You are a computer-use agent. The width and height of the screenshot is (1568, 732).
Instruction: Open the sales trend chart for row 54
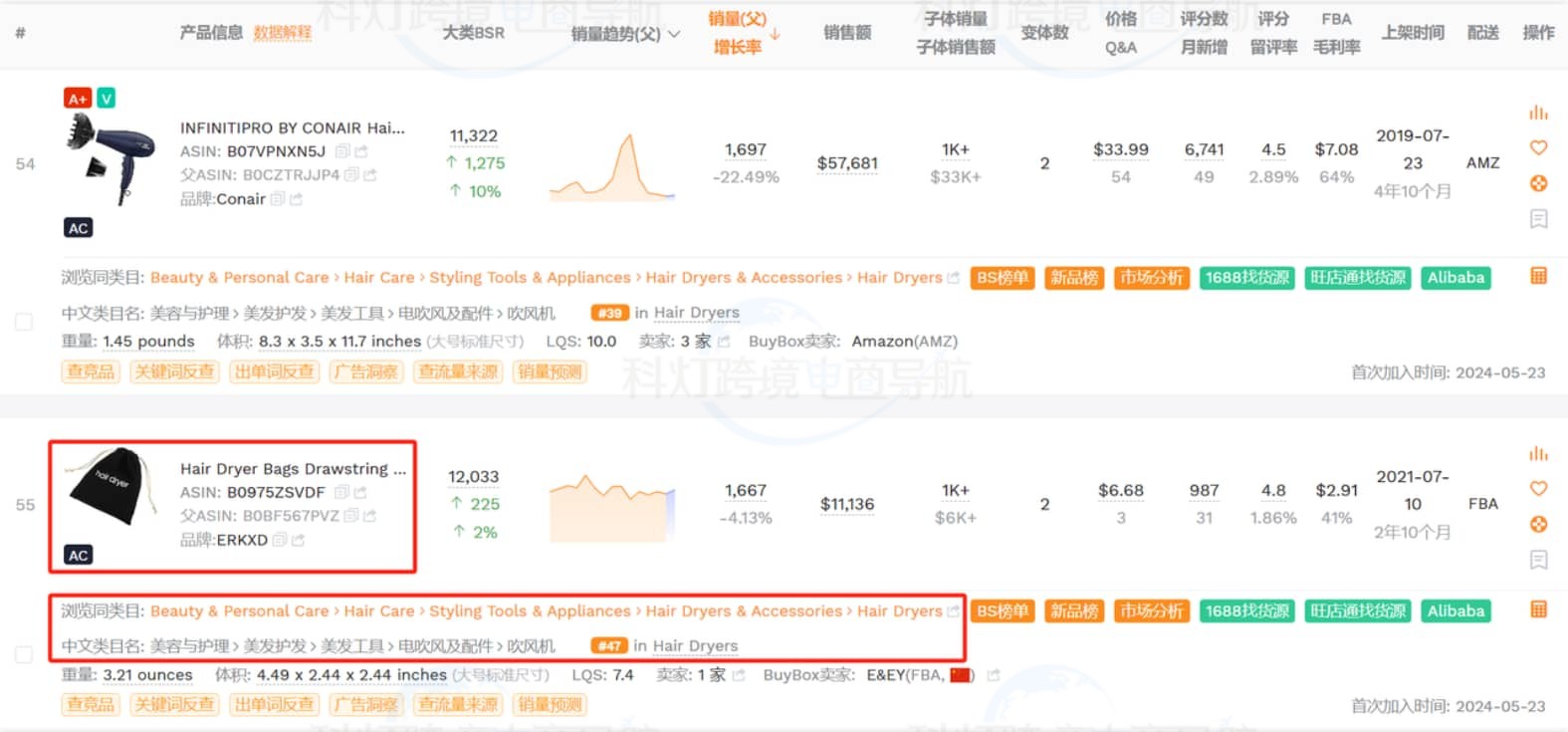pos(611,167)
